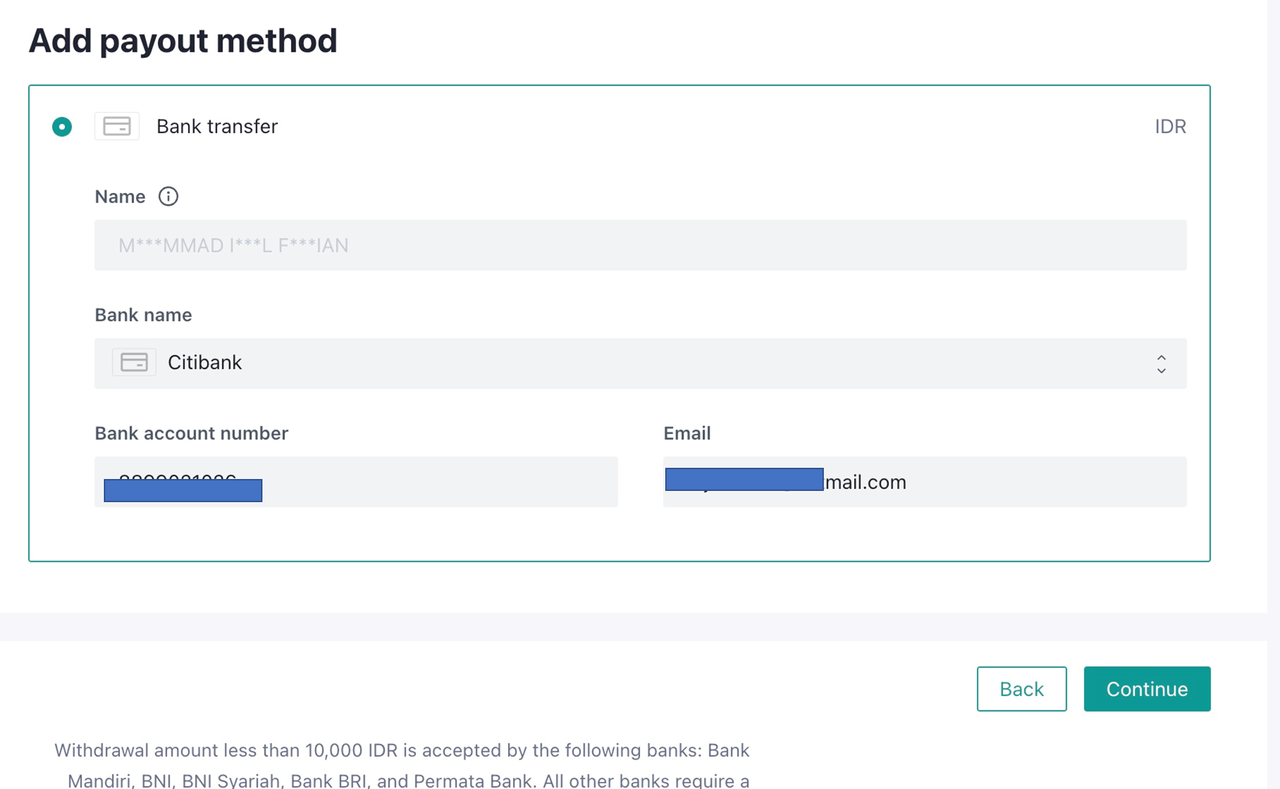
Task: Click the blue redaction box over the email
Action: [x=744, y=479]
